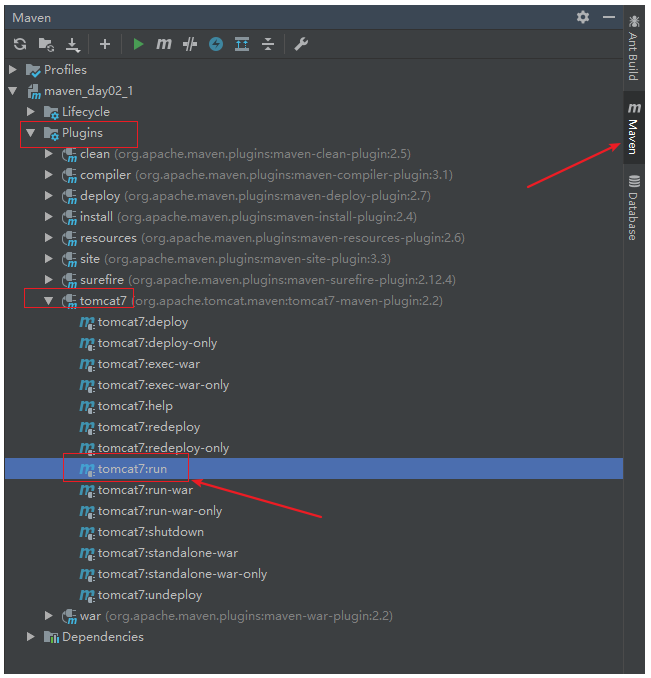Collapse the Plugins node
This screenshot has width=651, height=678.
point(31,133)
